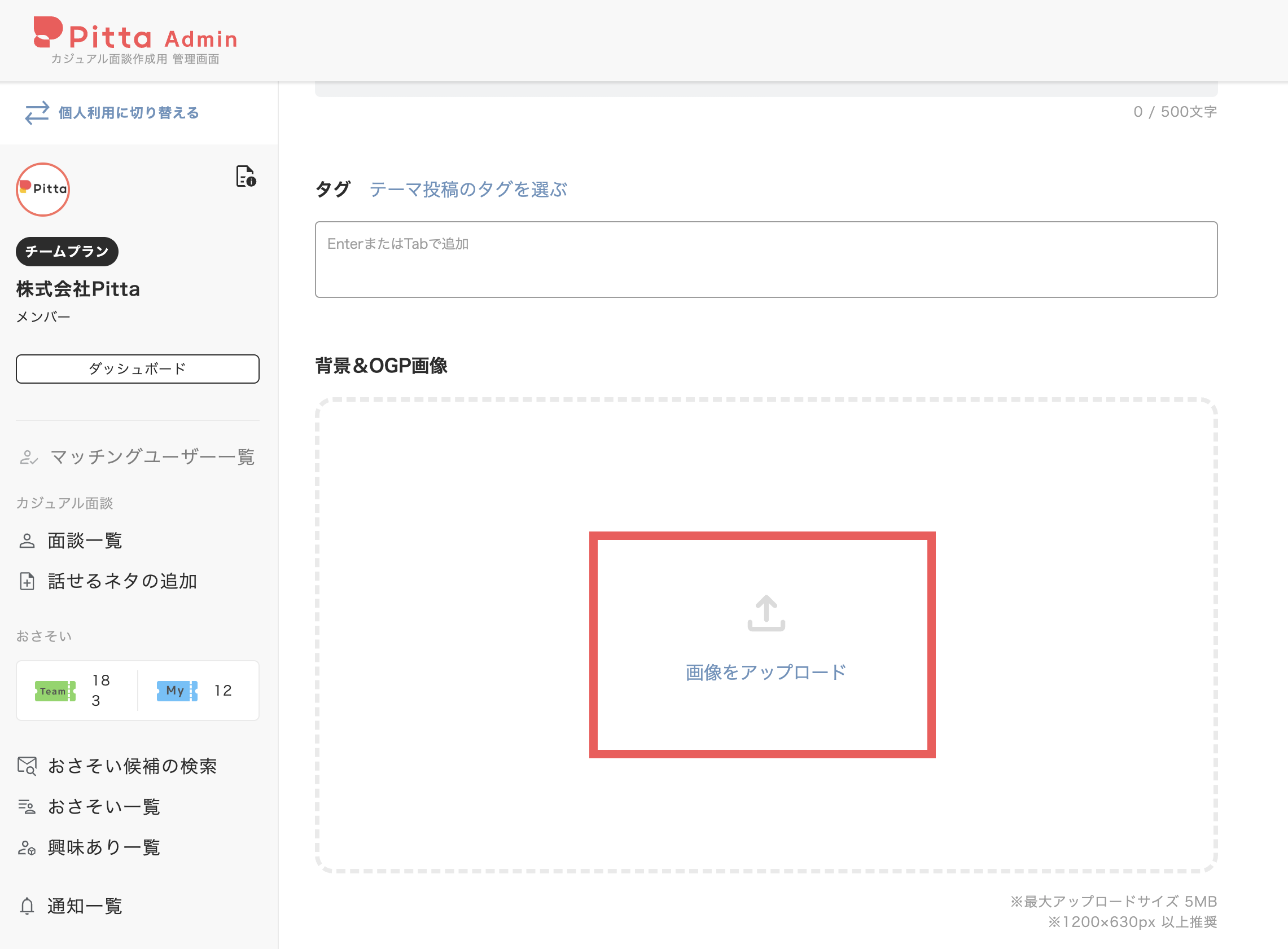Click the green Team ticket icon
Image resolution: width=1288 pixels, height=949 pixels.
click(x=55, y=691)
